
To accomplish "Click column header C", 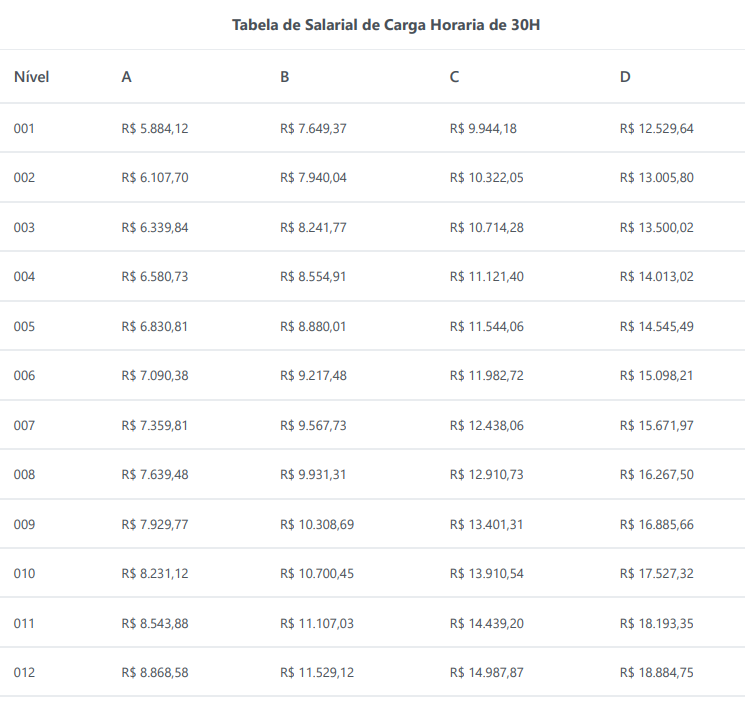I will coord(455,77).
